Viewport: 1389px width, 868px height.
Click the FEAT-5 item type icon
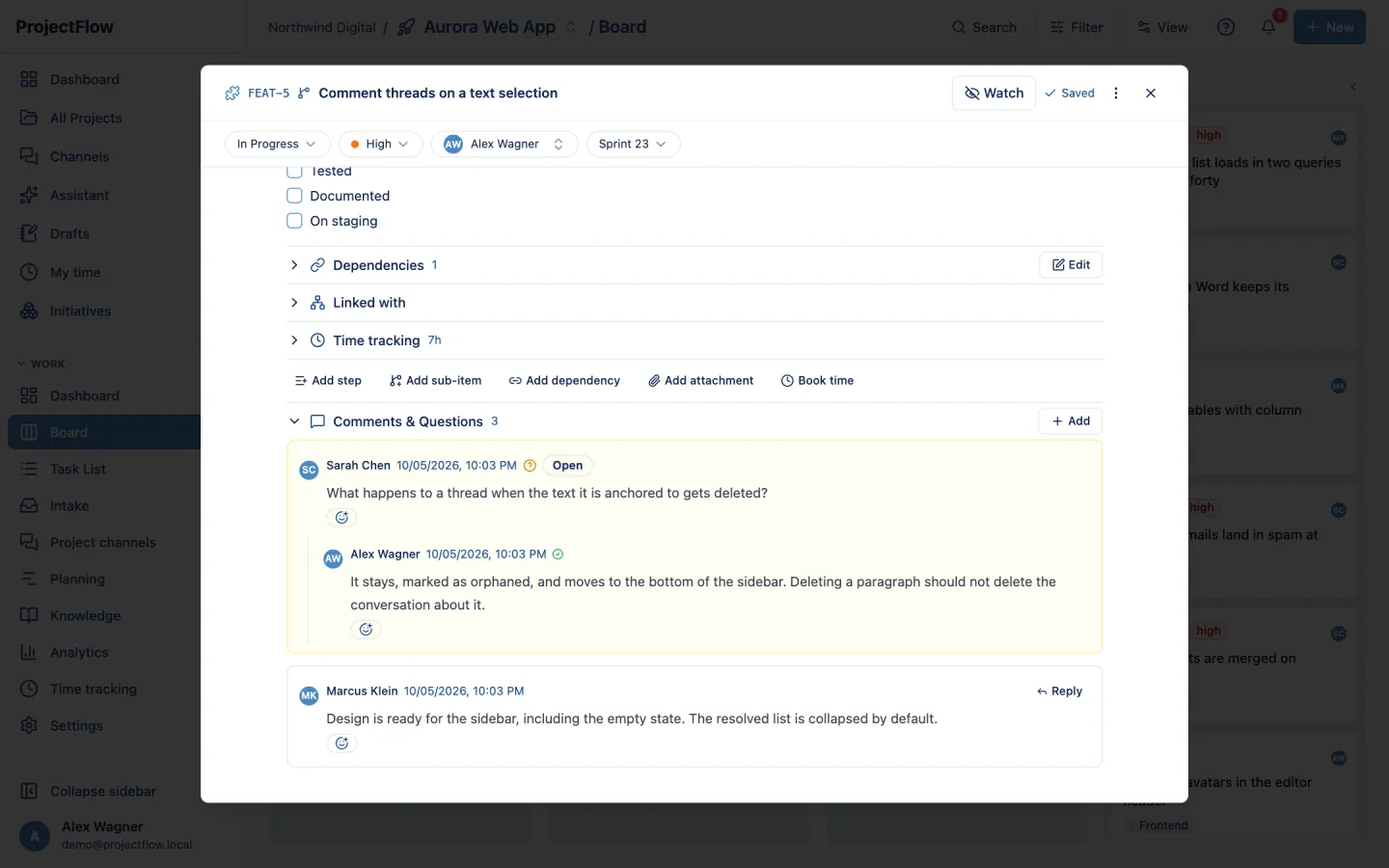pyautogui.click(x=232, y=94)
